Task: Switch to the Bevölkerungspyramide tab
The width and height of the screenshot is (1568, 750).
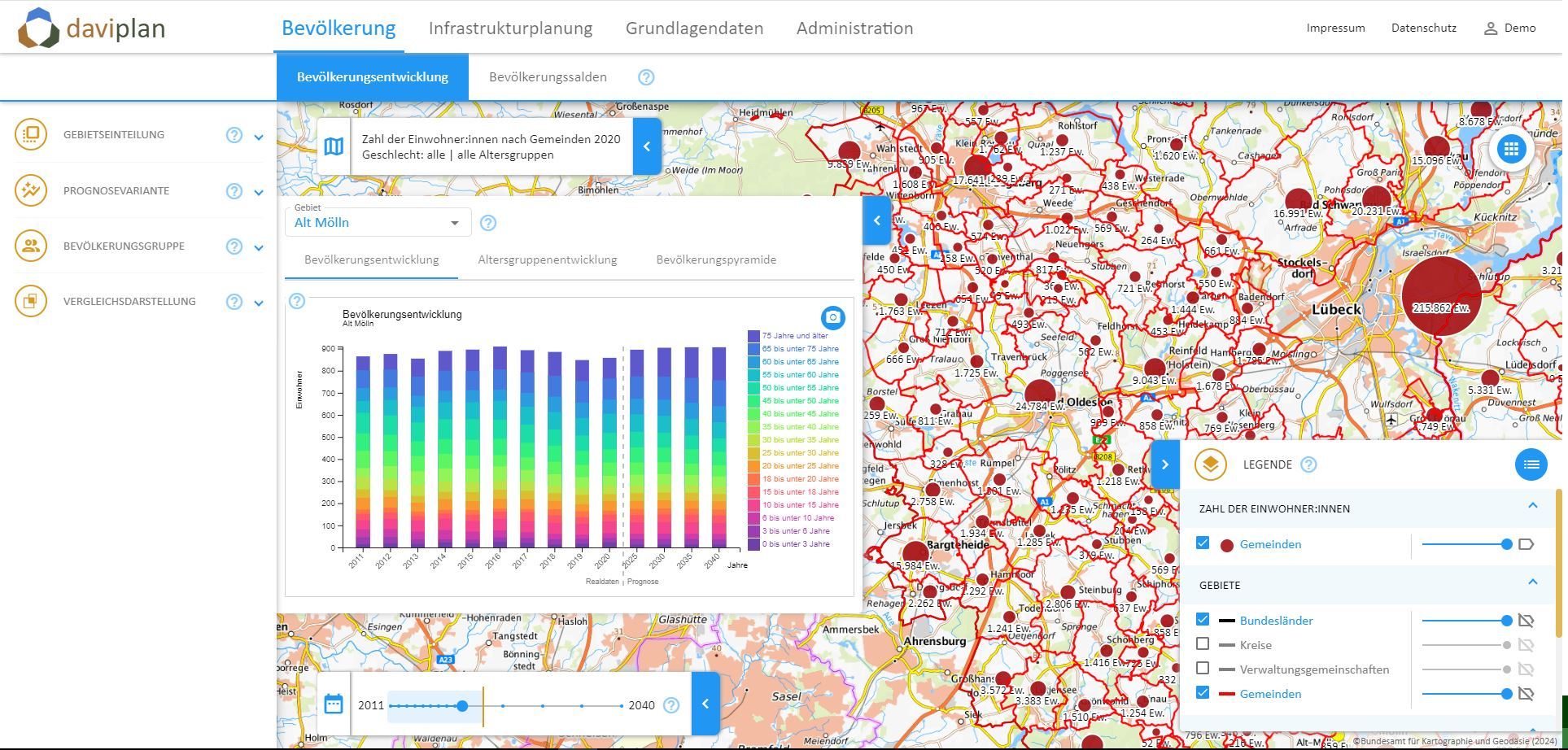Action: coord(716,260)
